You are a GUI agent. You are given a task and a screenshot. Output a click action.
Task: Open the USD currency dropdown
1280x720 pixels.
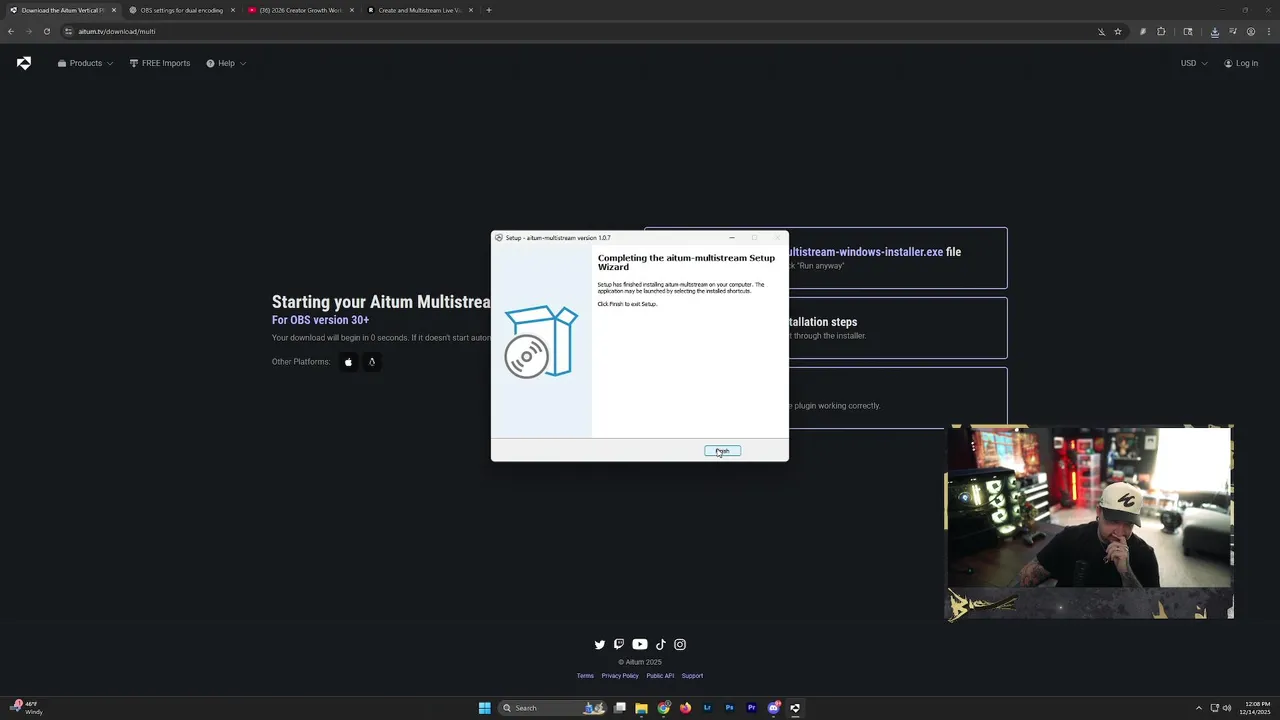coord(1194,63)
